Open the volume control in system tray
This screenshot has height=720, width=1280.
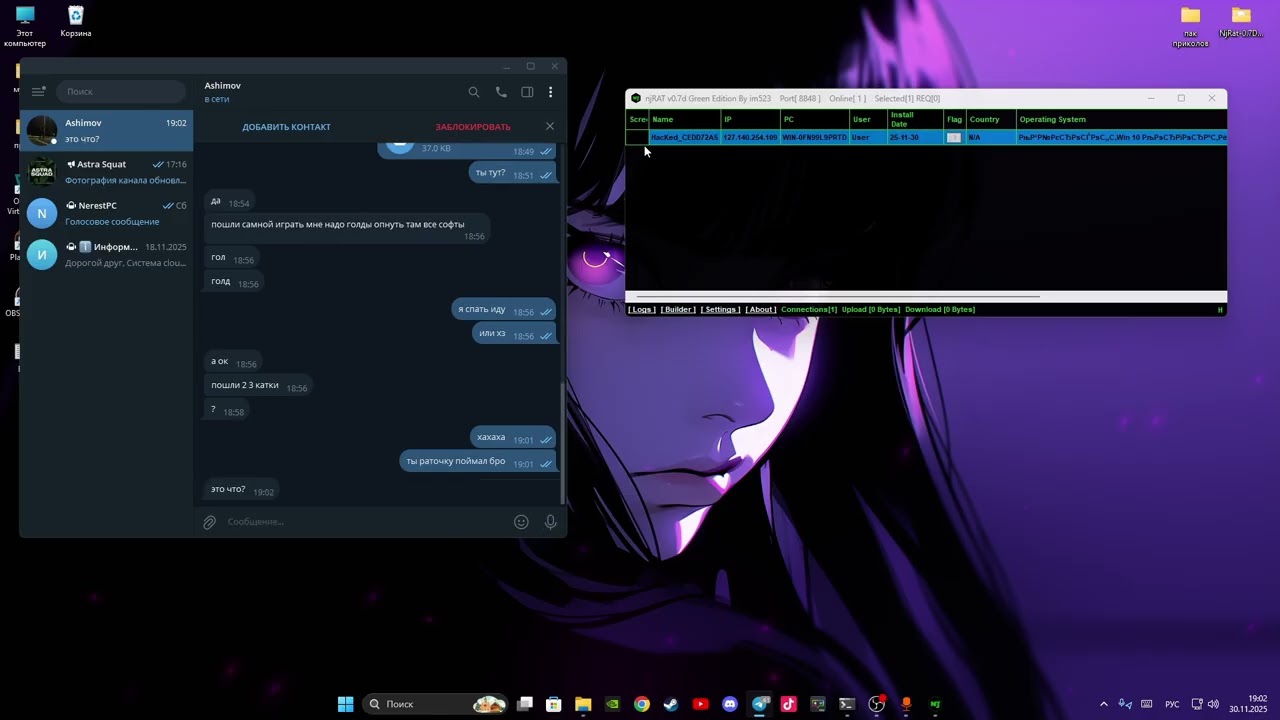pyautogui.click(x=1213, y=704)
